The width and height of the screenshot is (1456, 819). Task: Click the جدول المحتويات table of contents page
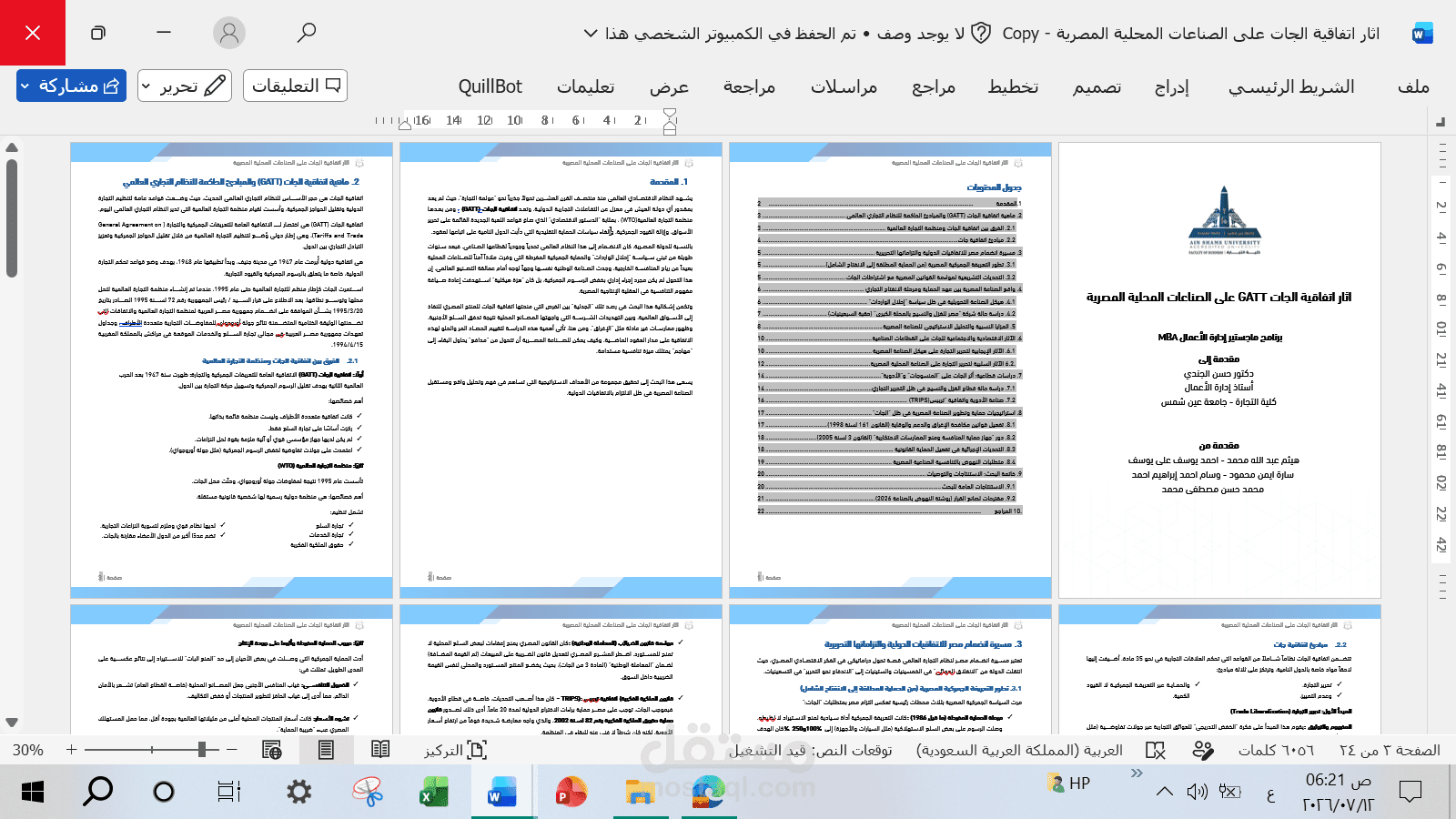coord(890,369)
